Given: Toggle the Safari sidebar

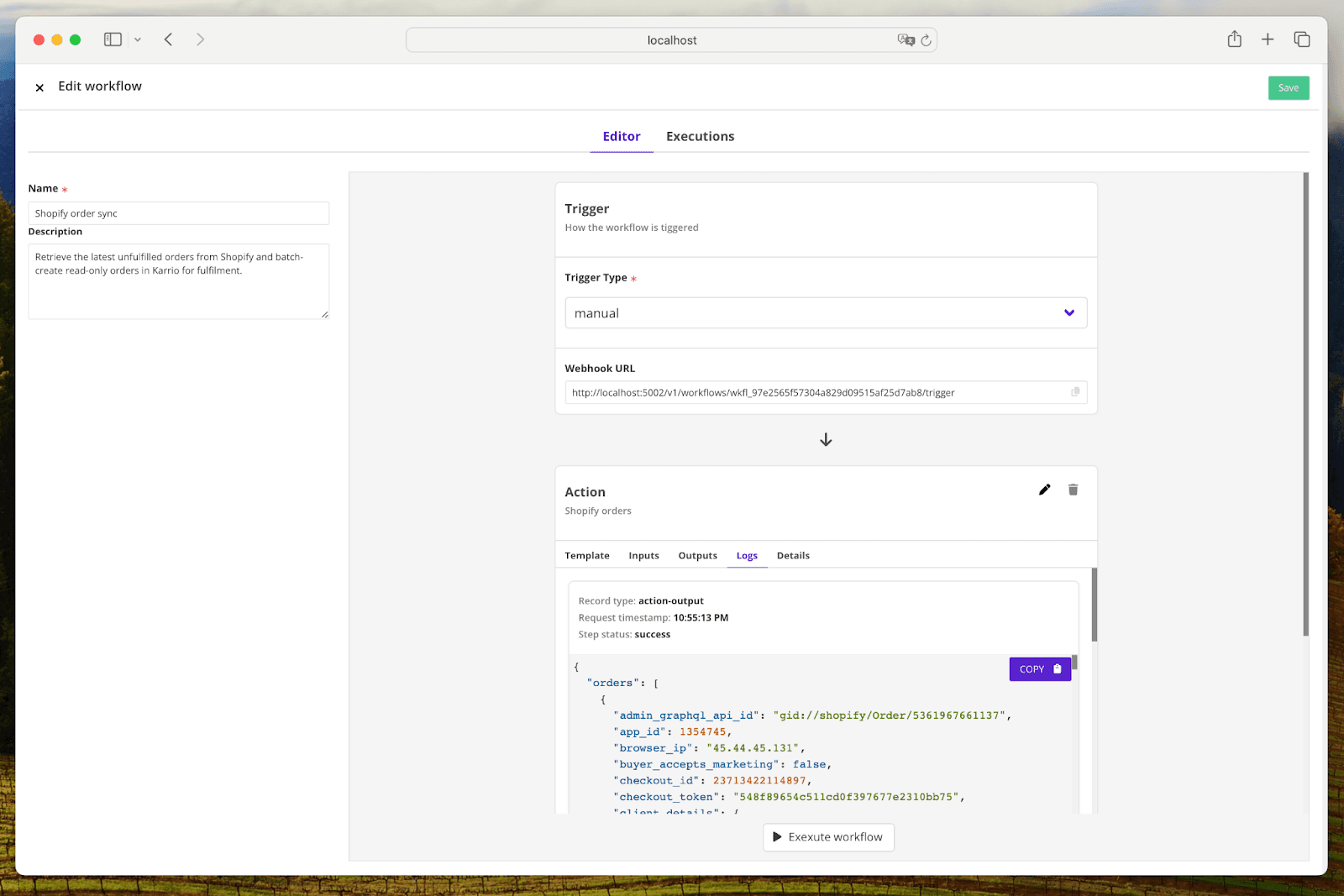Looking at the screenshot, I should click(x=113, y=39).
